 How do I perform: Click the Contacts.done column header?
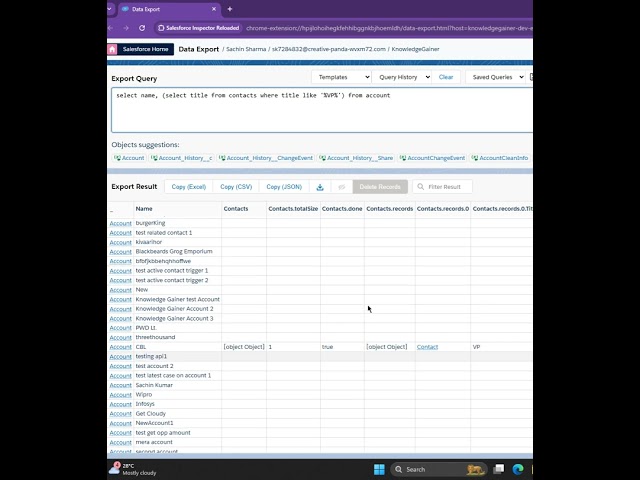pyautogui.click(x=342, y=209)
